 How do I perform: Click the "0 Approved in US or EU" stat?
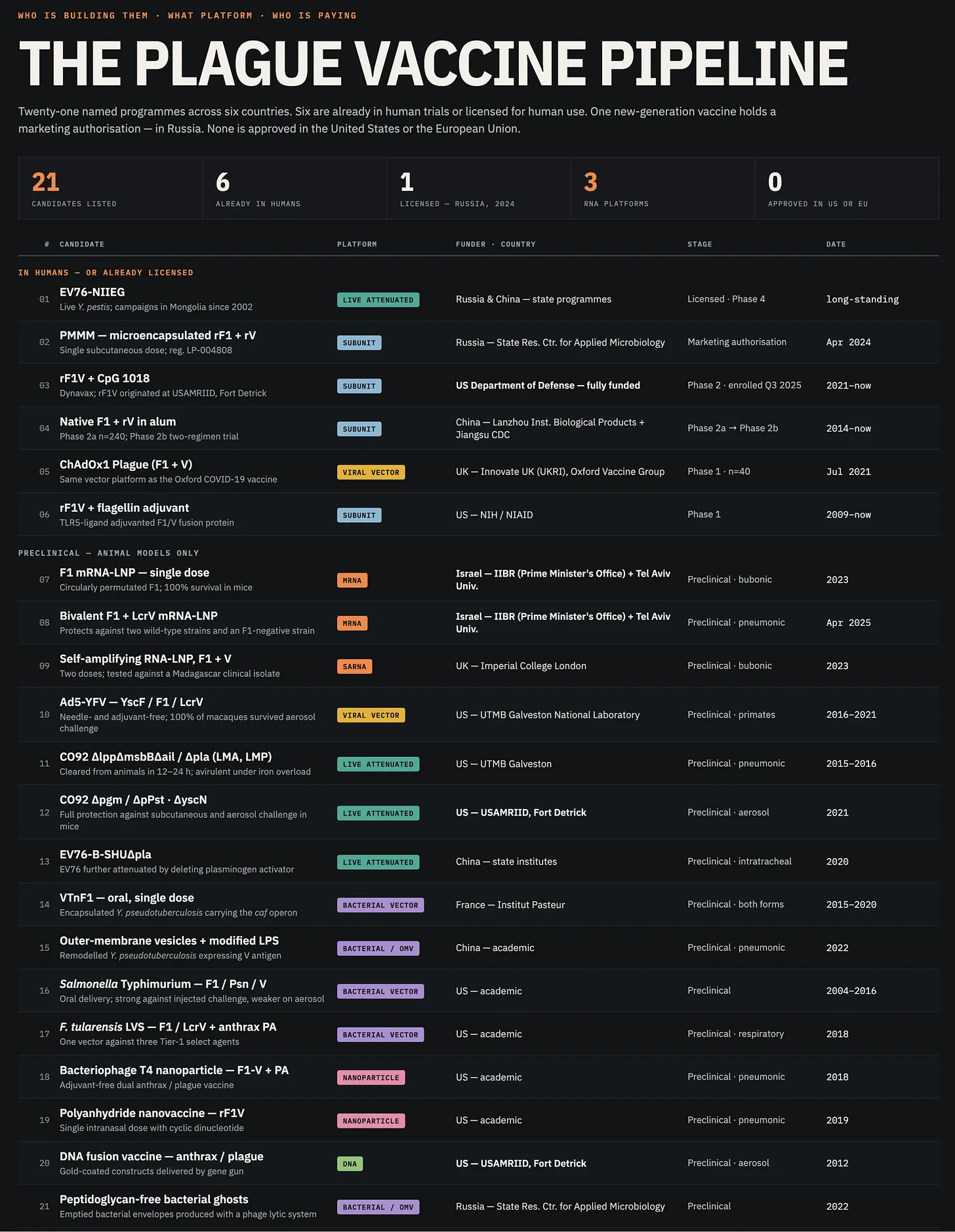[x=847, y=188]
